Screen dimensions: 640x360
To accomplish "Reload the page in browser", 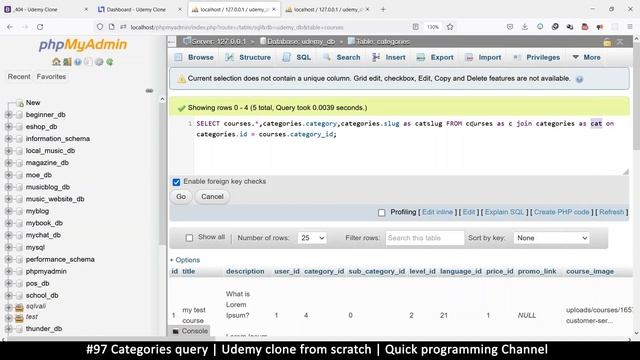I will click(40, 27).
